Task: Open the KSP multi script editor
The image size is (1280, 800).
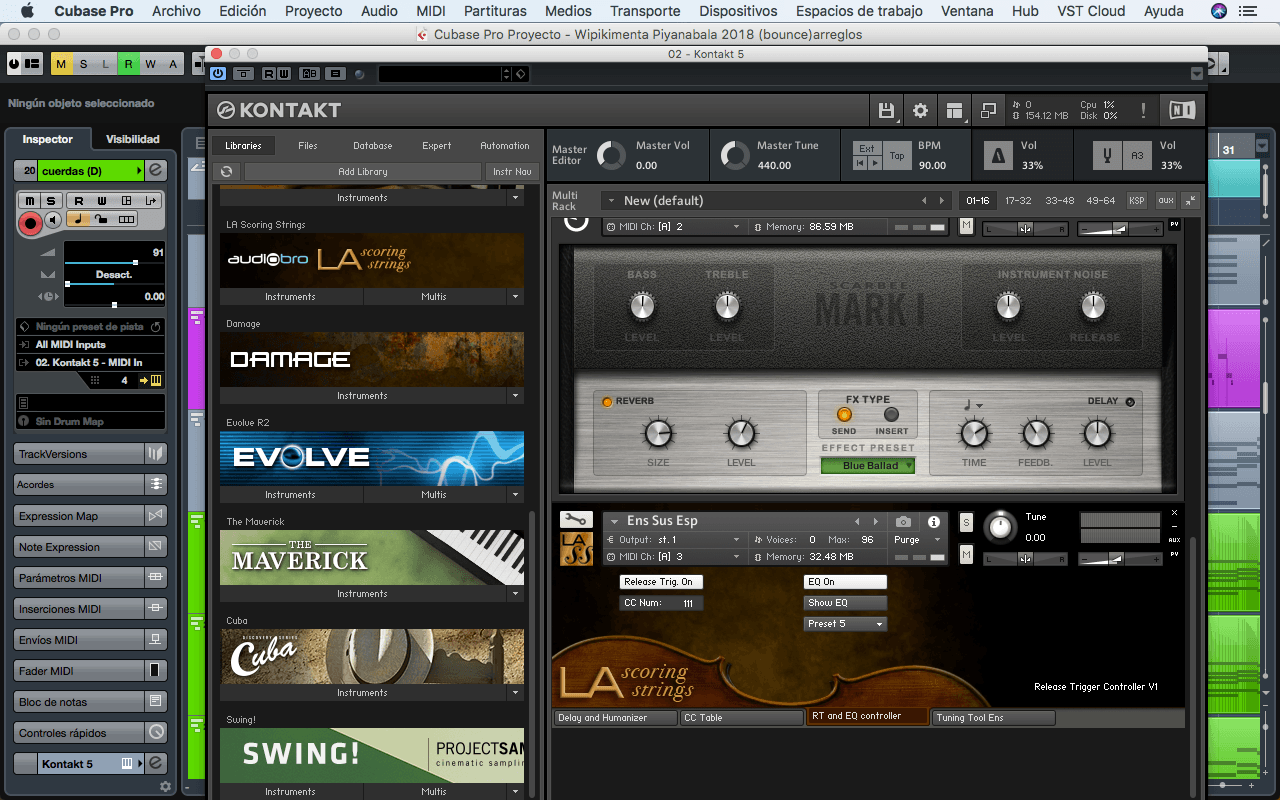Action: [x=1137, y=201]
